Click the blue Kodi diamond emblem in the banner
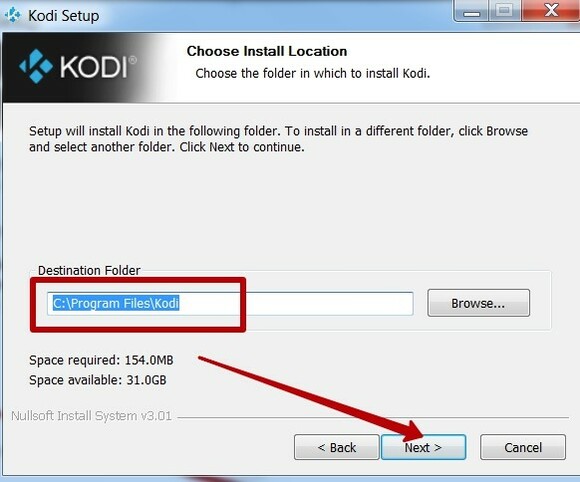This screenshot has width=580, height=482. point(36,66)
